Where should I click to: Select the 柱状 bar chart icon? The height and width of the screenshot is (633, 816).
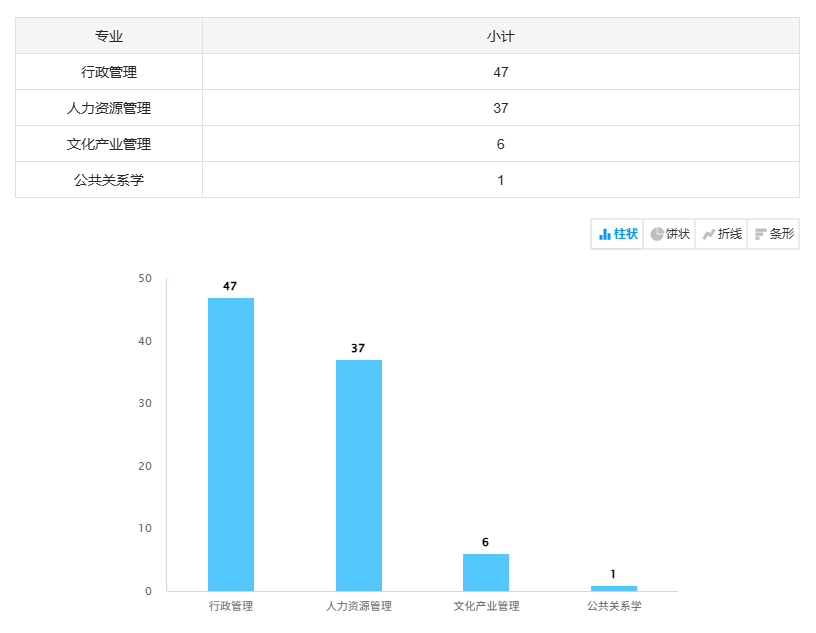617,234
